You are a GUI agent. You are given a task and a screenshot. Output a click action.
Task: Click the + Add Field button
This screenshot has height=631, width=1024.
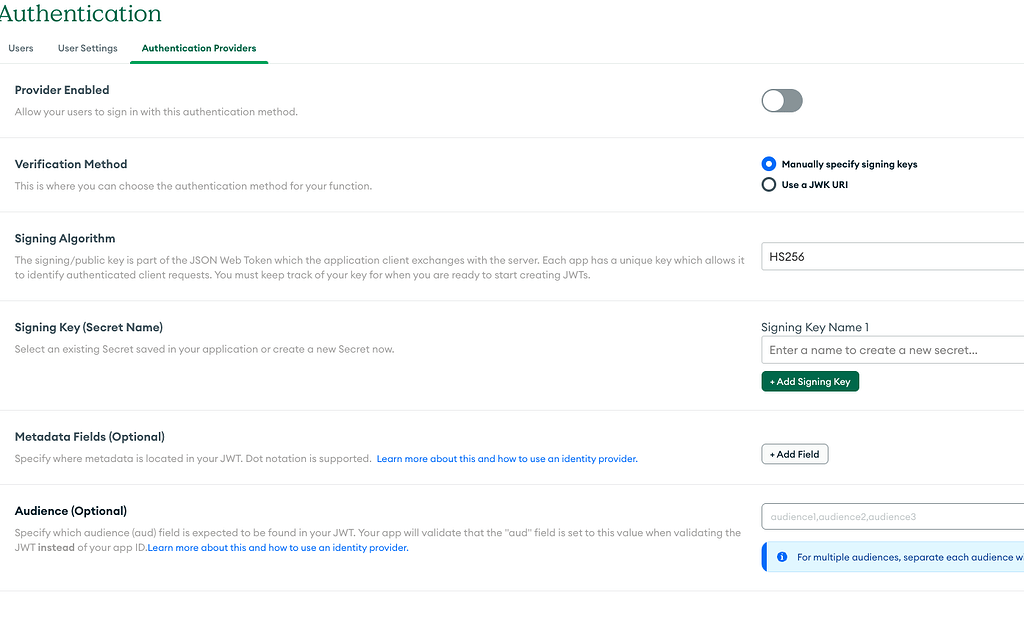click(795, 454)
